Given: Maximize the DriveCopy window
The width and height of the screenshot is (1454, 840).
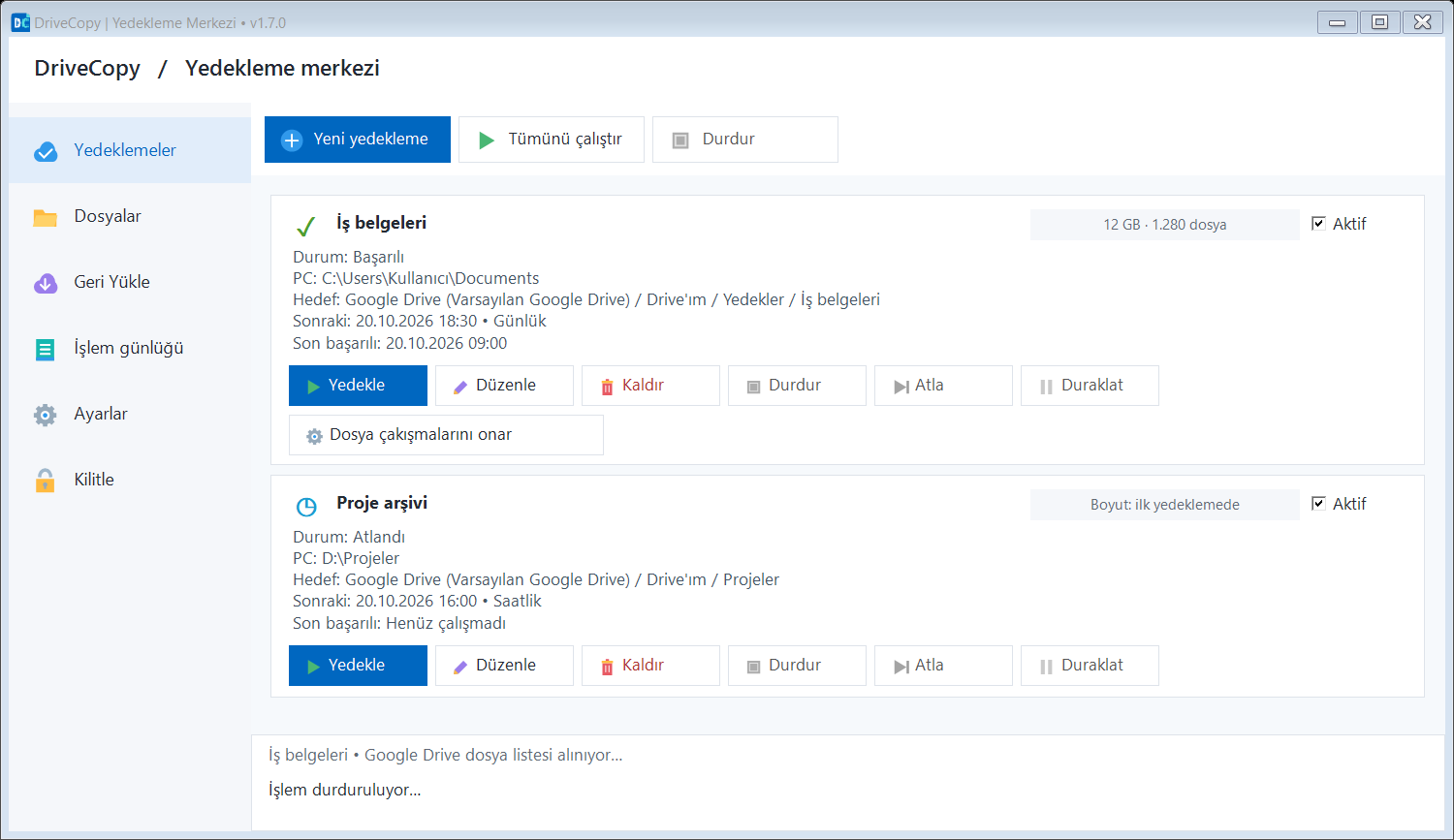Looking at the screenshot, I should tap(1379, 22).
